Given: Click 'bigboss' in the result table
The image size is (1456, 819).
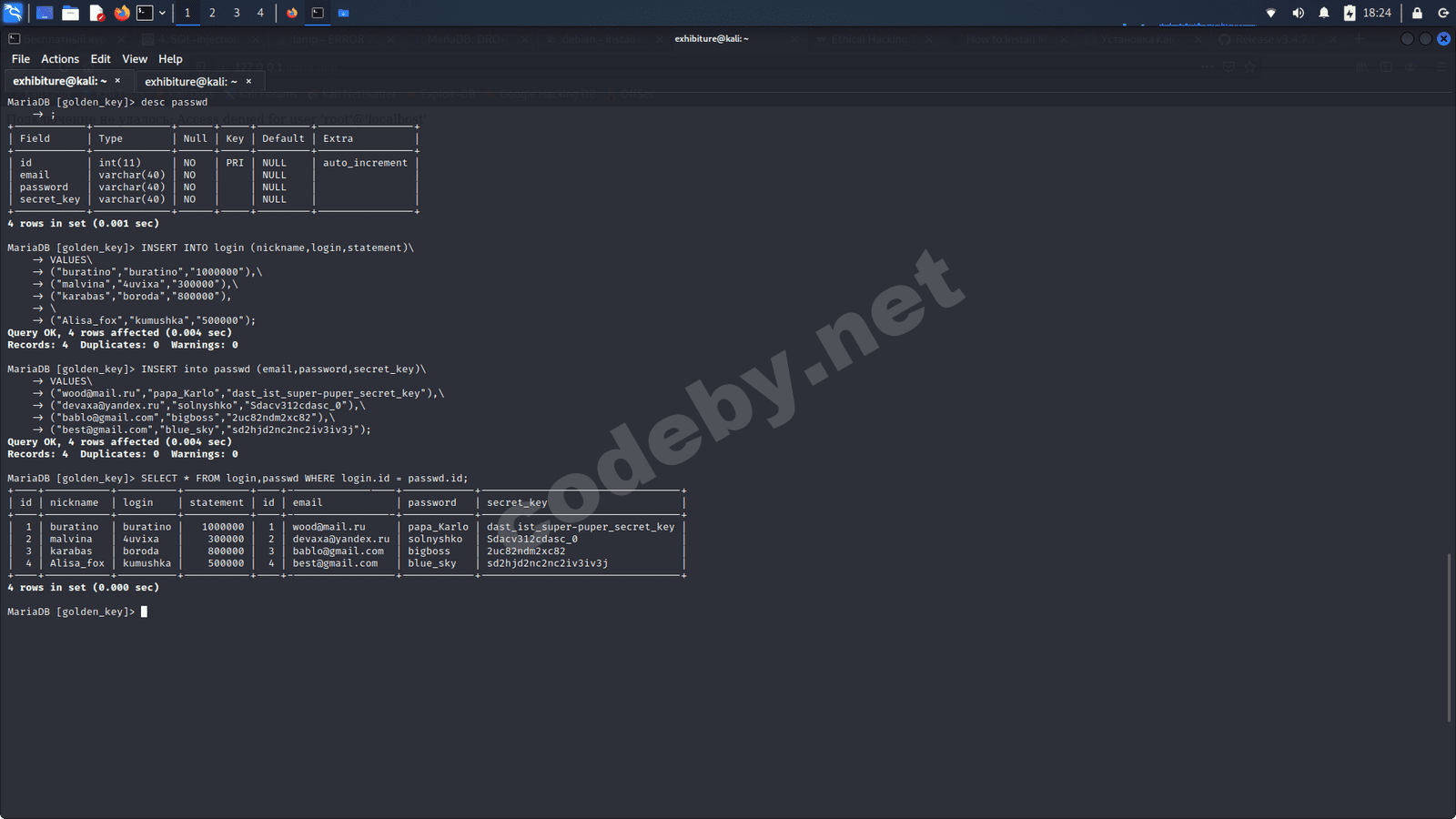Looking at the screenshot, I should [429, 551].
